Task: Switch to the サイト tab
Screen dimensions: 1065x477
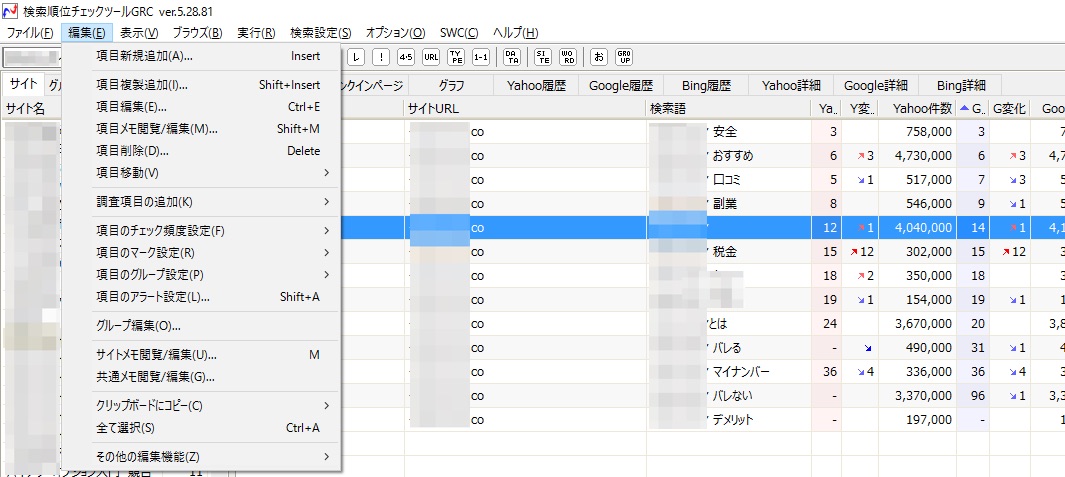Action: tap(24, 84)
